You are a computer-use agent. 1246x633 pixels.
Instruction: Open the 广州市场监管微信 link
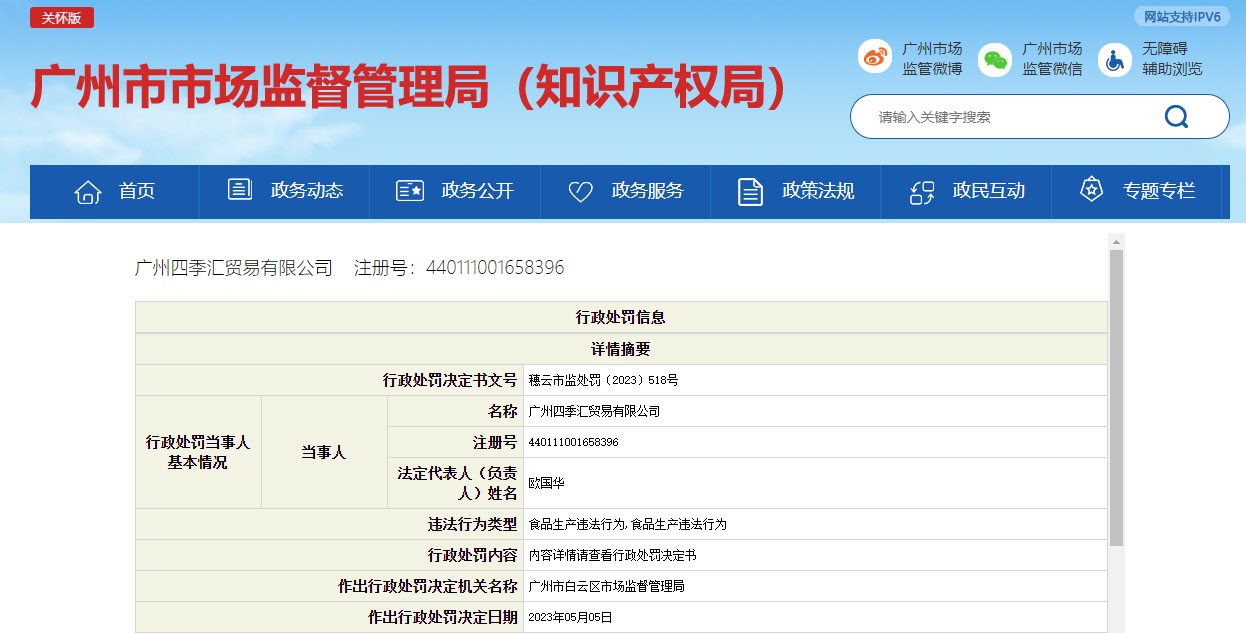point(1052,59)
